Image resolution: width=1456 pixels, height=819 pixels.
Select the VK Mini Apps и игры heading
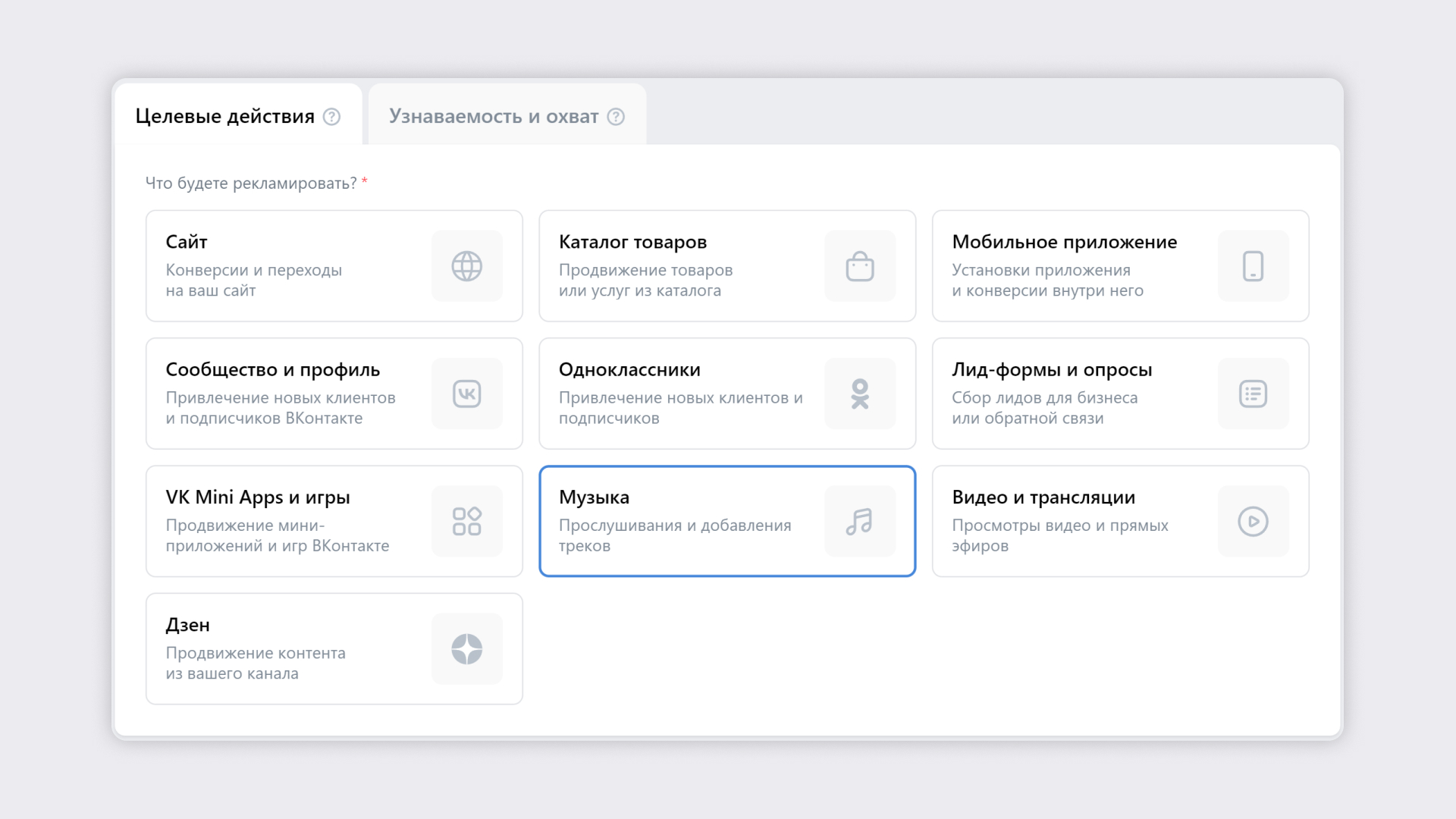(x=258, y=497)
